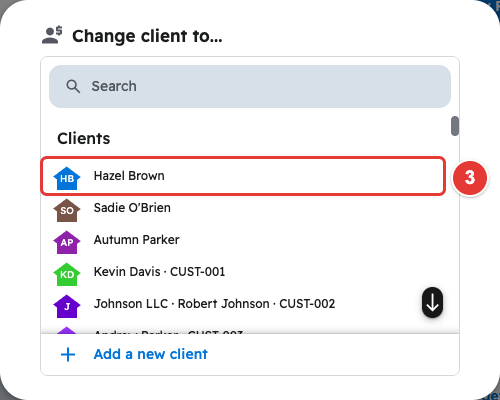This screenshot has width=500, height=400.
Task: Click the plus icon beside Add a new client
Action: click(x=68, y=354)
